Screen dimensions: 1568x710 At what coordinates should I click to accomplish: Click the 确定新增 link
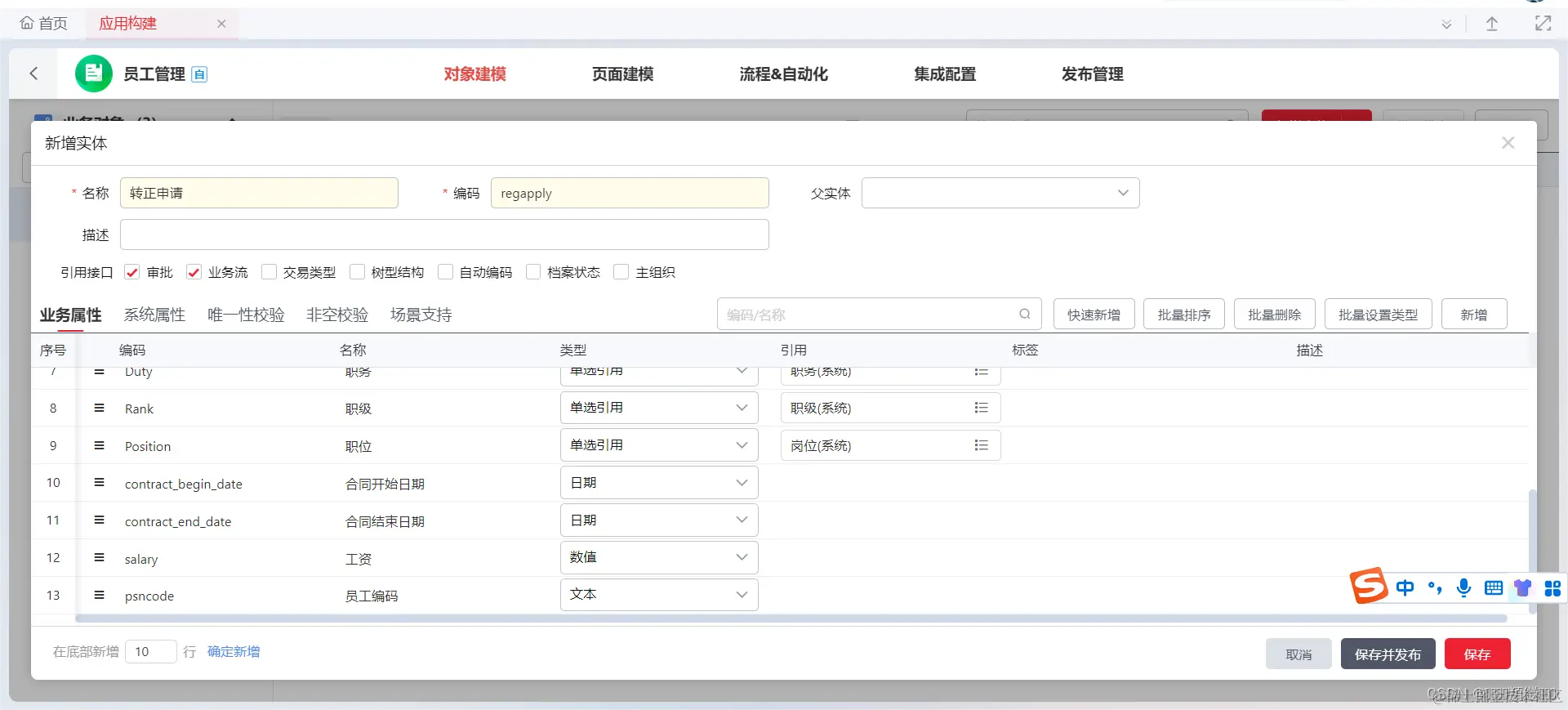click(x=234, y=651)
